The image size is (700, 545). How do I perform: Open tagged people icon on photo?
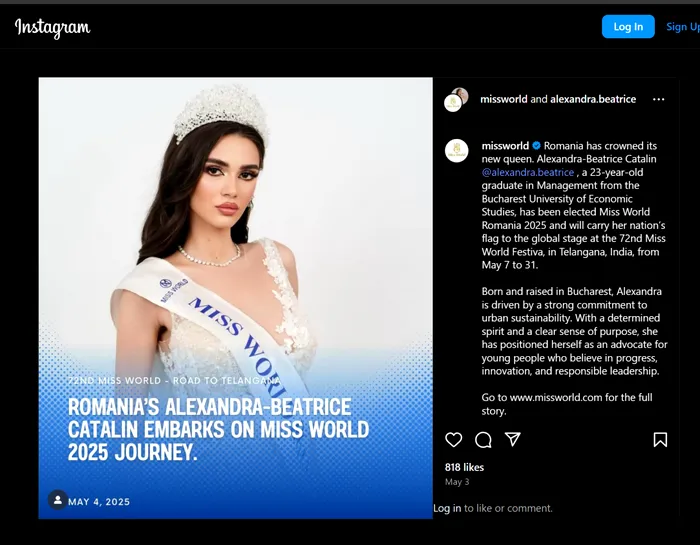(58, 500)
